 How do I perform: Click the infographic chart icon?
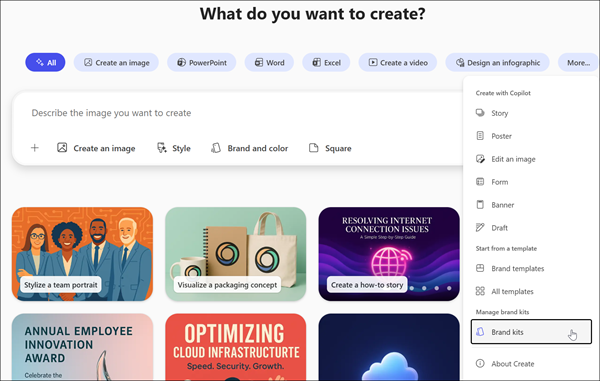click(x=460, y=62)
